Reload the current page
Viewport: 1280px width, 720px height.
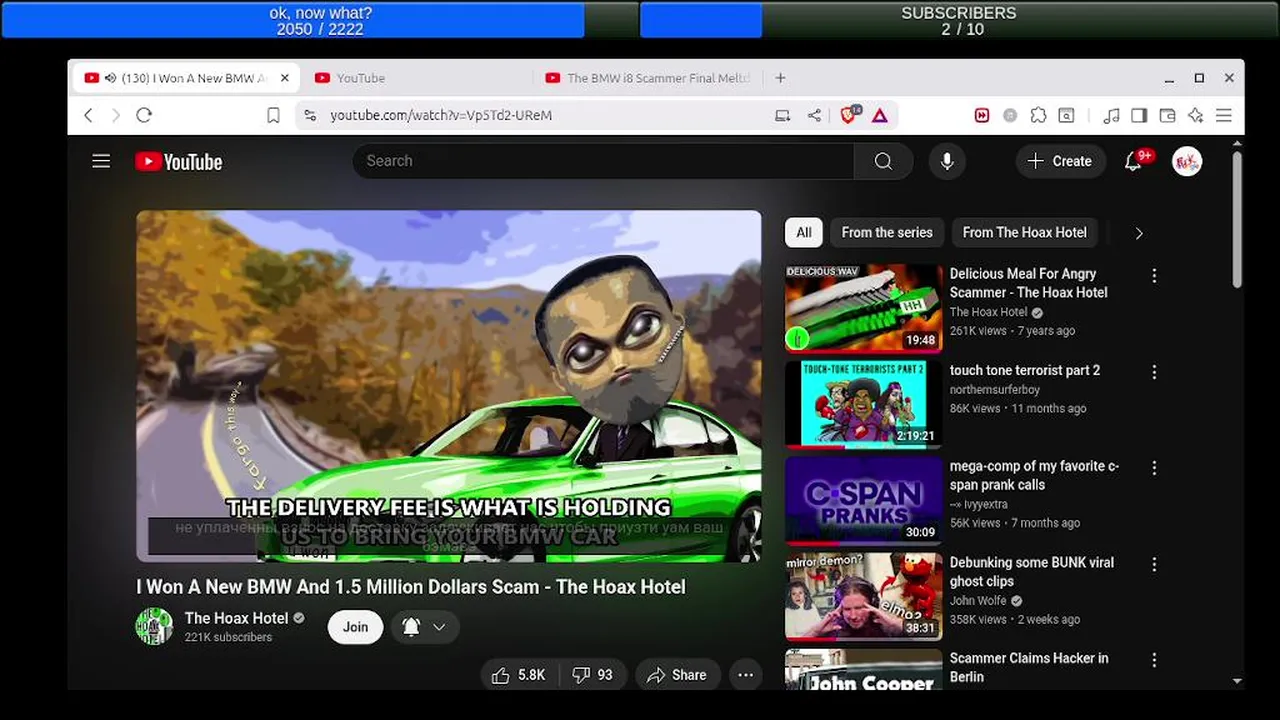[144, 115]
